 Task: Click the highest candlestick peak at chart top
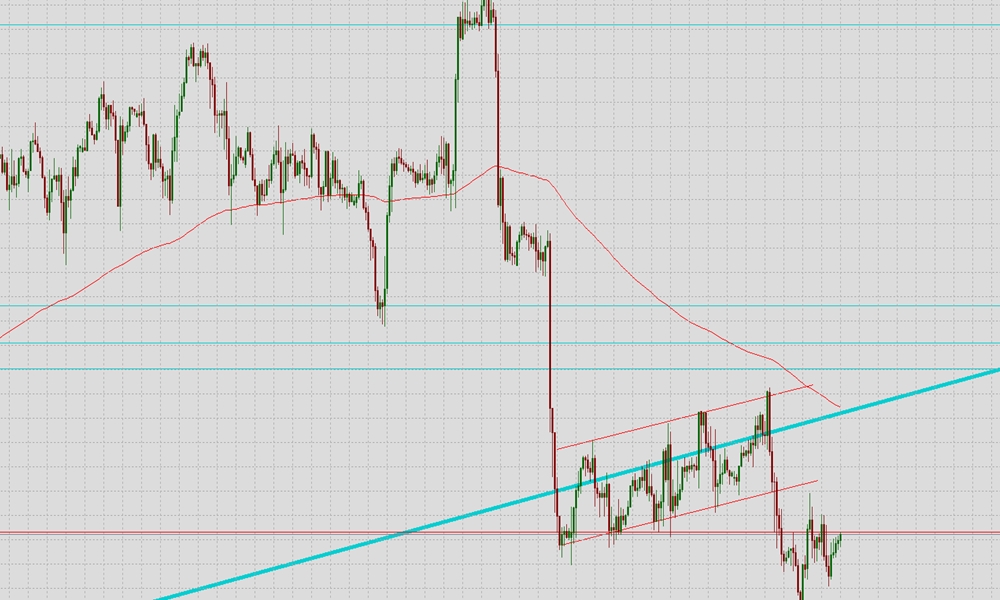coord(487,5)
